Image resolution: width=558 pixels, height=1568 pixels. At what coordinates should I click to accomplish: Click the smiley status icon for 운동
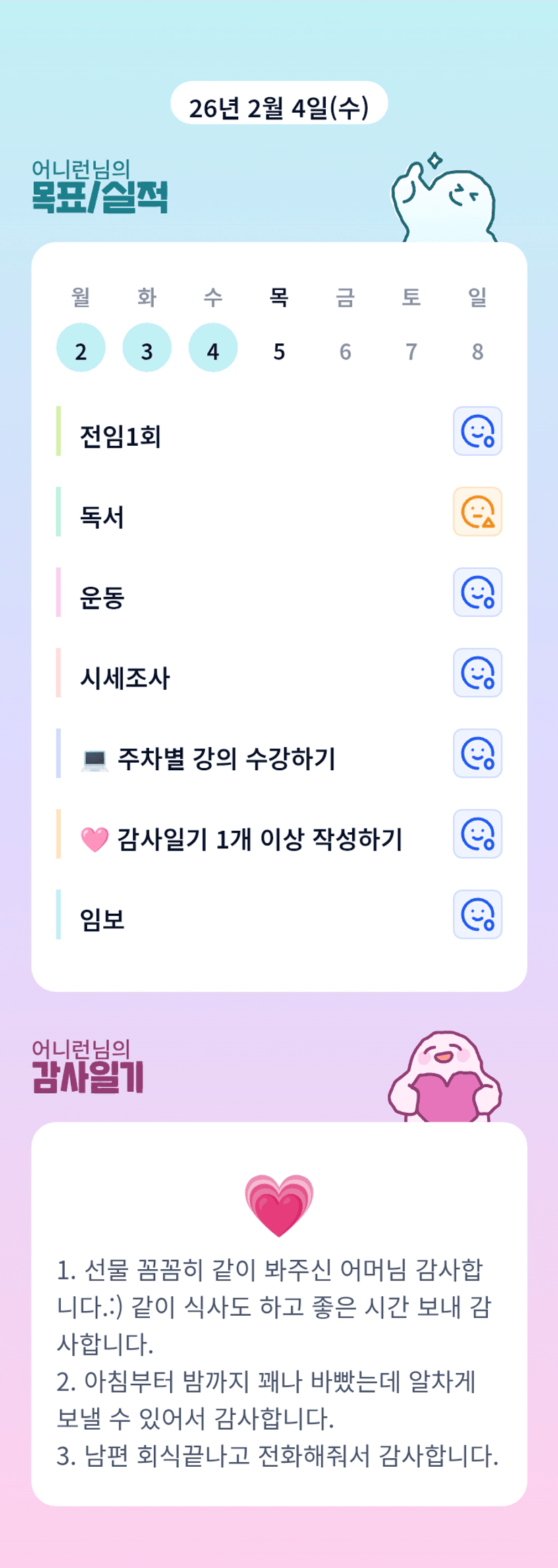click(477, 592)
